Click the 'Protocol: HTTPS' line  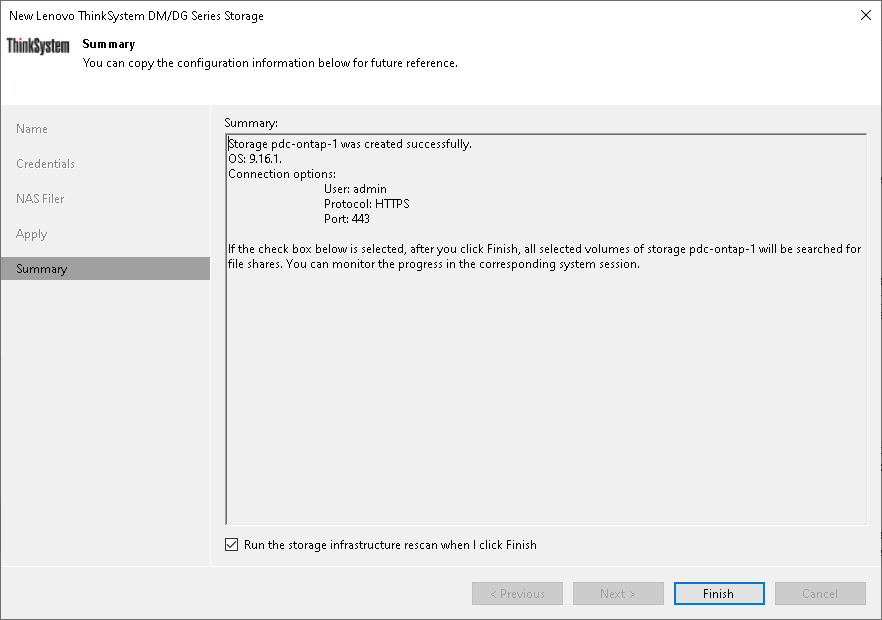(x=366, y=204)
